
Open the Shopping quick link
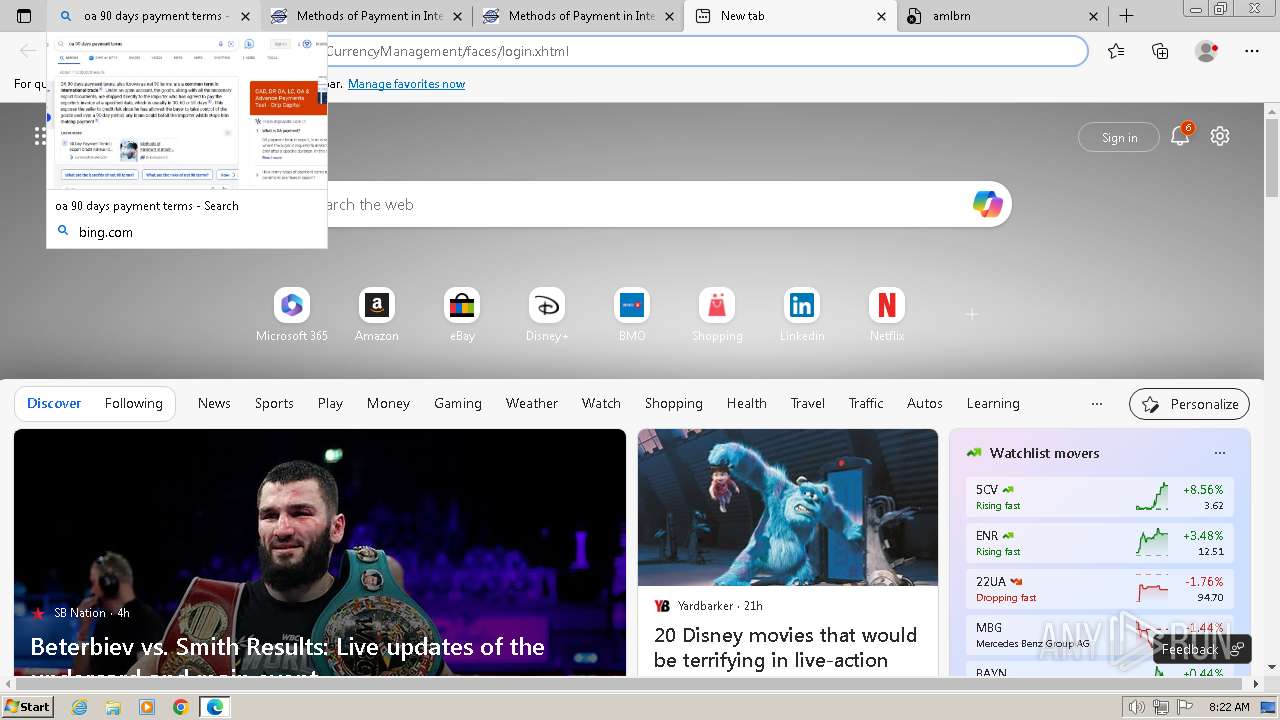pos(717,315)
